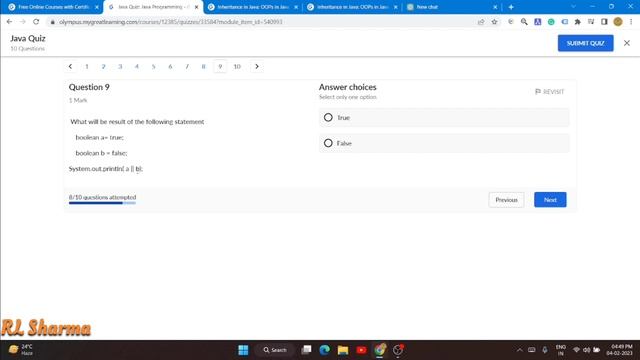Jump to question 5 in pagination

point(153,67)
